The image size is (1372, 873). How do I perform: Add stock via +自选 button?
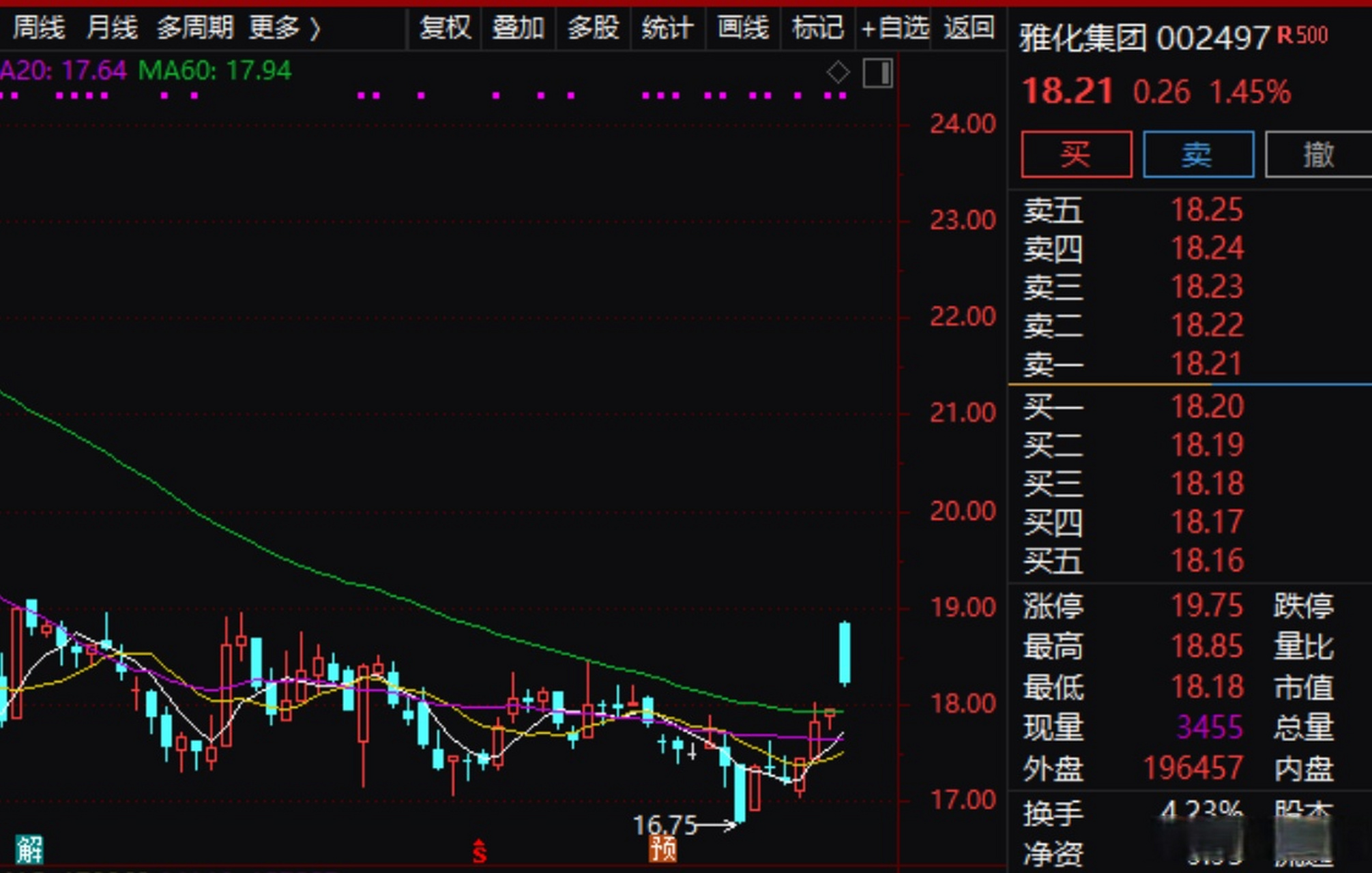coord(895,28)
